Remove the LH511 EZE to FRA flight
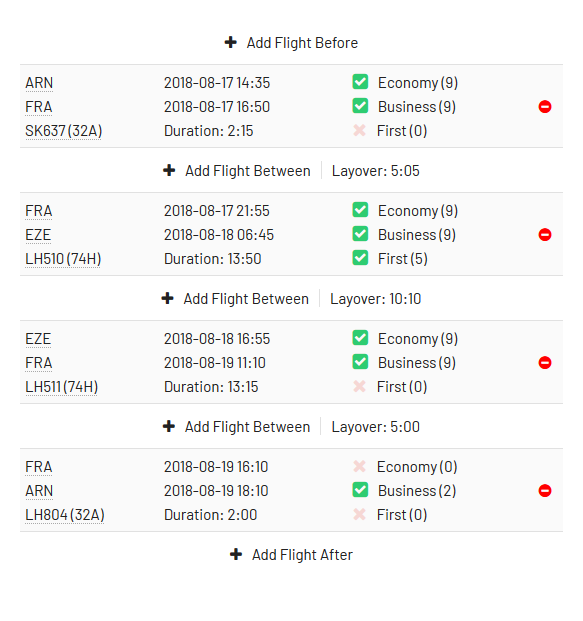Screen dimensions: 583x621 click(545, 362)
